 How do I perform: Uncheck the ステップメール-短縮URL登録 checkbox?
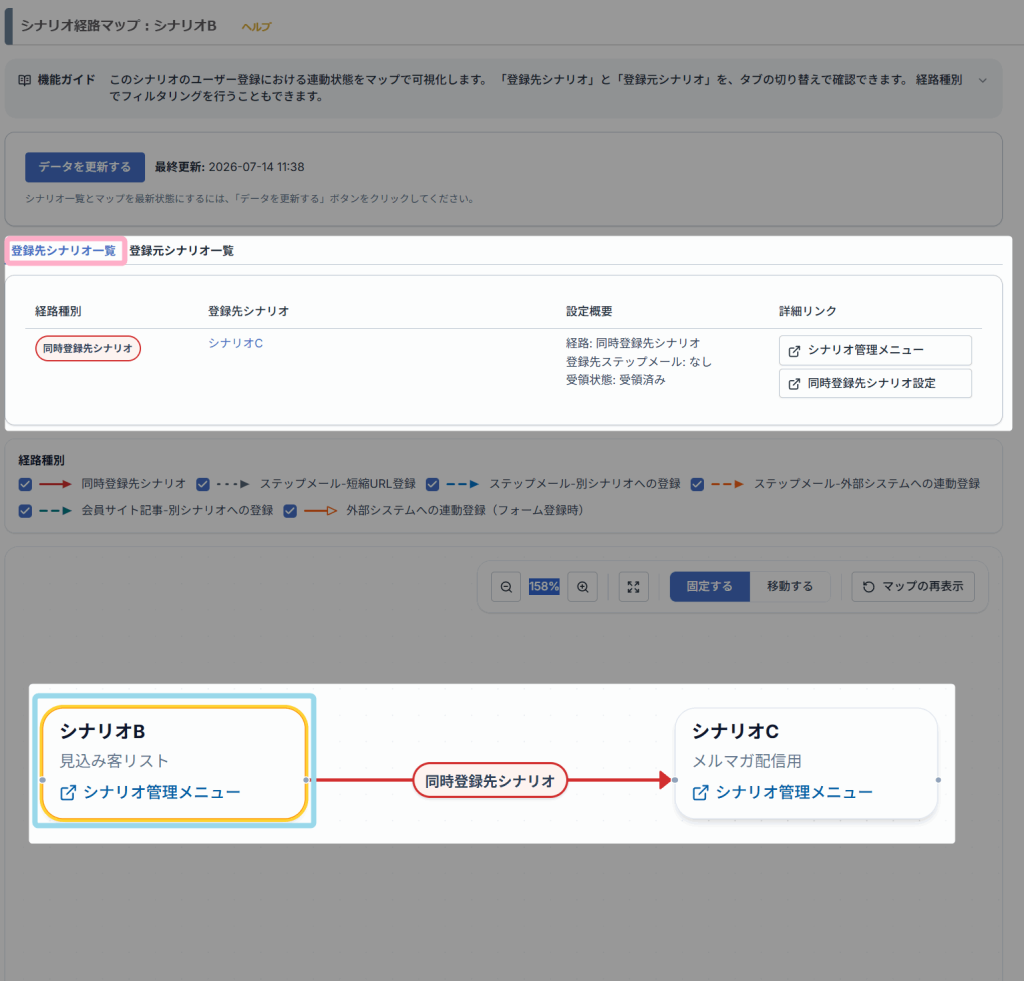click(203, 484)
